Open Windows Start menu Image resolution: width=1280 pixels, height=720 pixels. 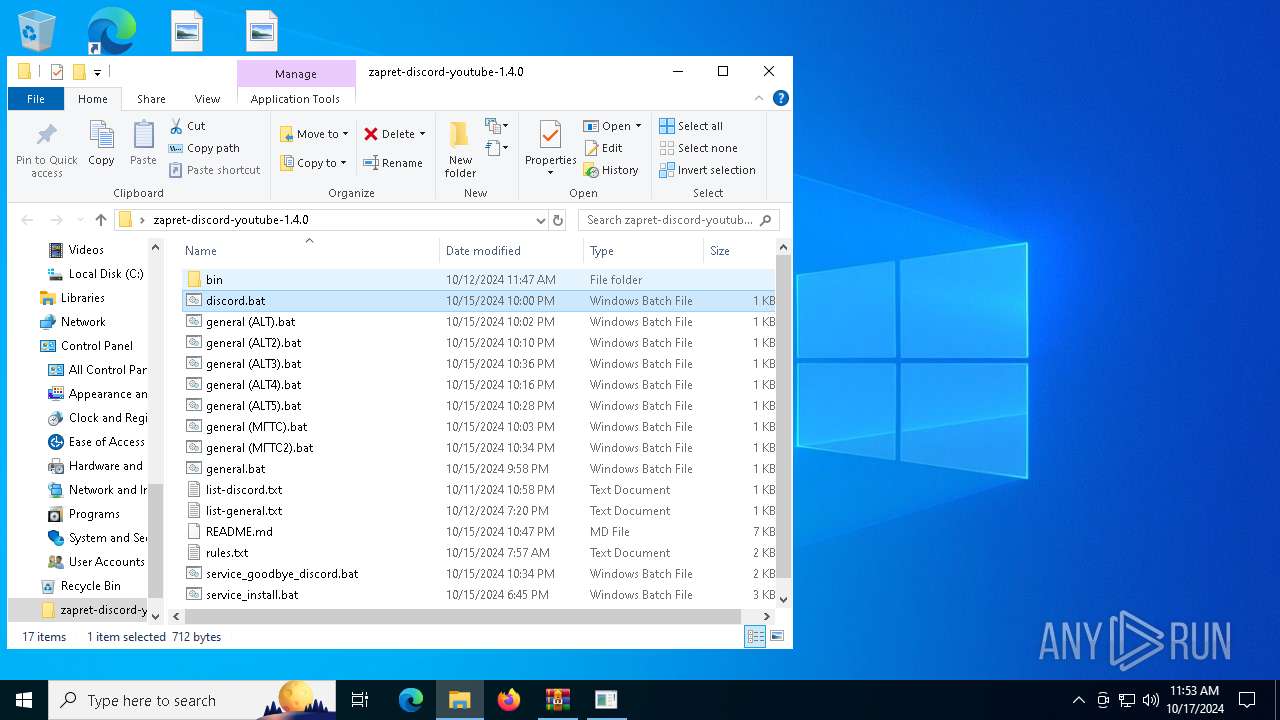point(24,700)
